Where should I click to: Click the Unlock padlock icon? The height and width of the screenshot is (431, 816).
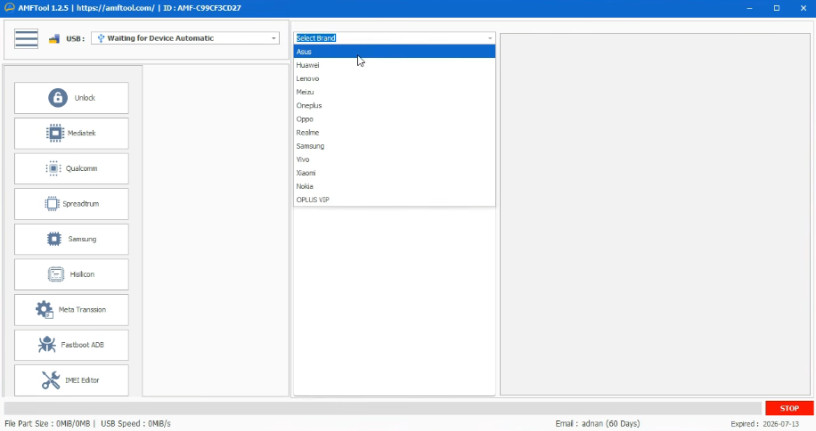[x=58, y=97]
